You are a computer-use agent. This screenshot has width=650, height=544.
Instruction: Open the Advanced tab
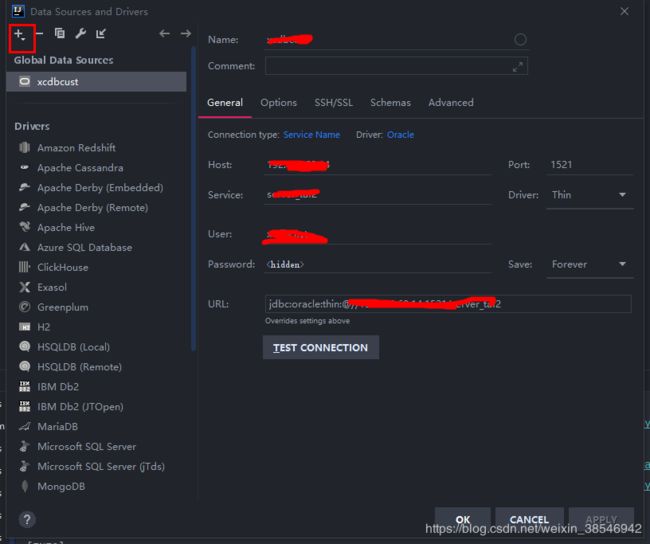451,102
